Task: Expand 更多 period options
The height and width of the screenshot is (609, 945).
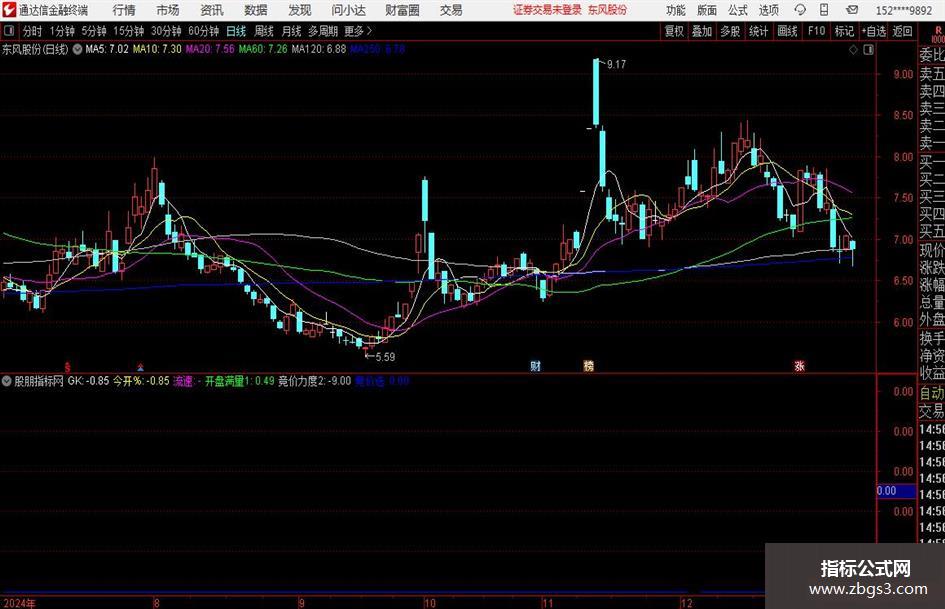Action: 358,31
